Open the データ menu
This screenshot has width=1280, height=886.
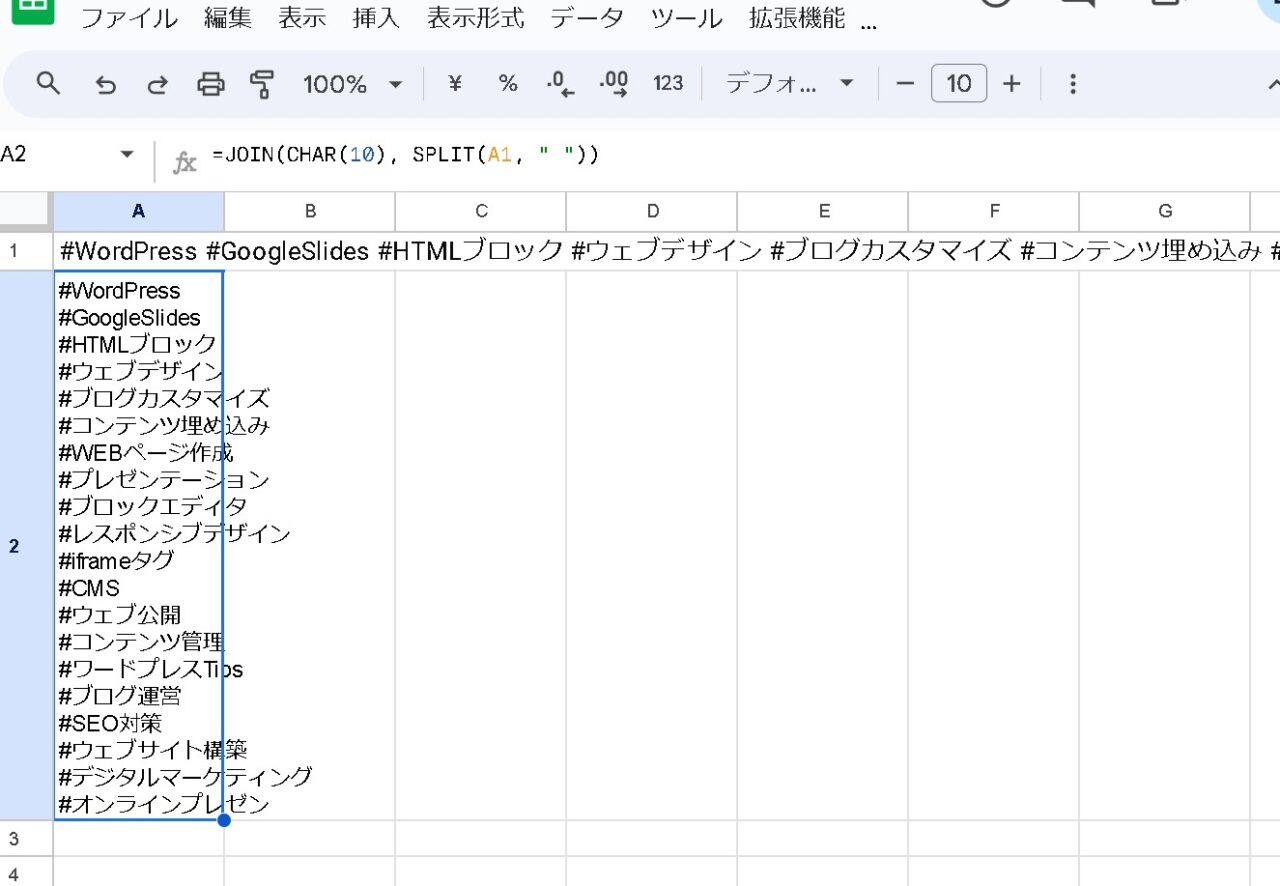tap(586, 17)
